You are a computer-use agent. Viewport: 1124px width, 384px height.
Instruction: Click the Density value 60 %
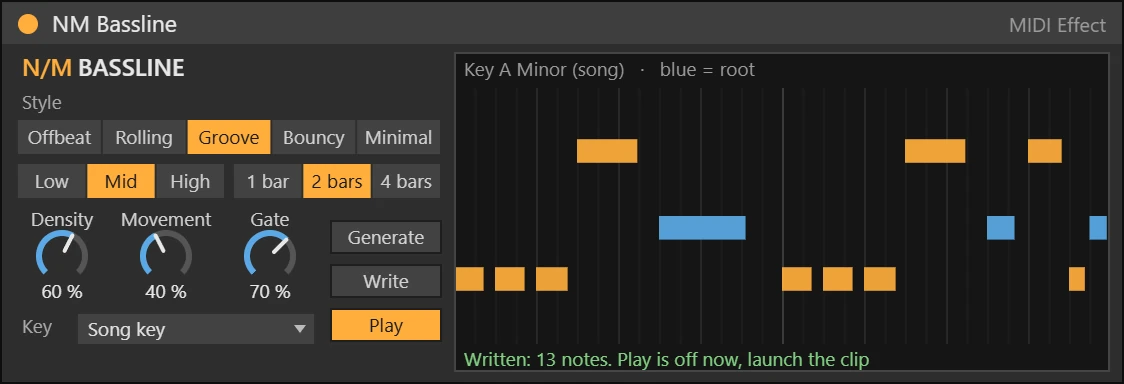click(x=62, y=292)
